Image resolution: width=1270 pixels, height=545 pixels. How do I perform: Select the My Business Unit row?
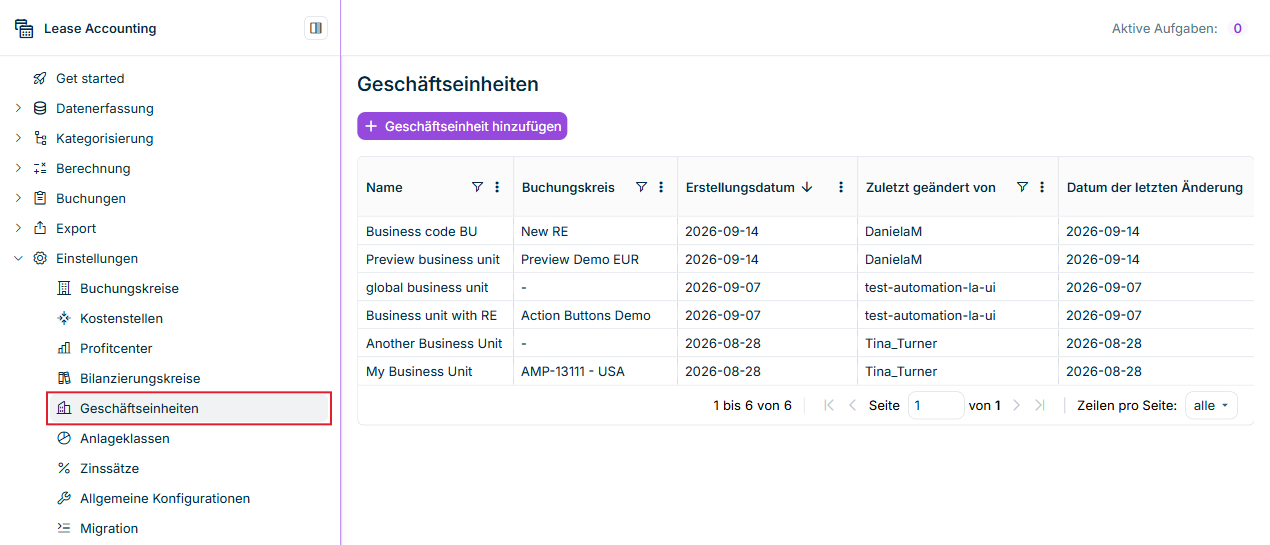coord(805,371)
